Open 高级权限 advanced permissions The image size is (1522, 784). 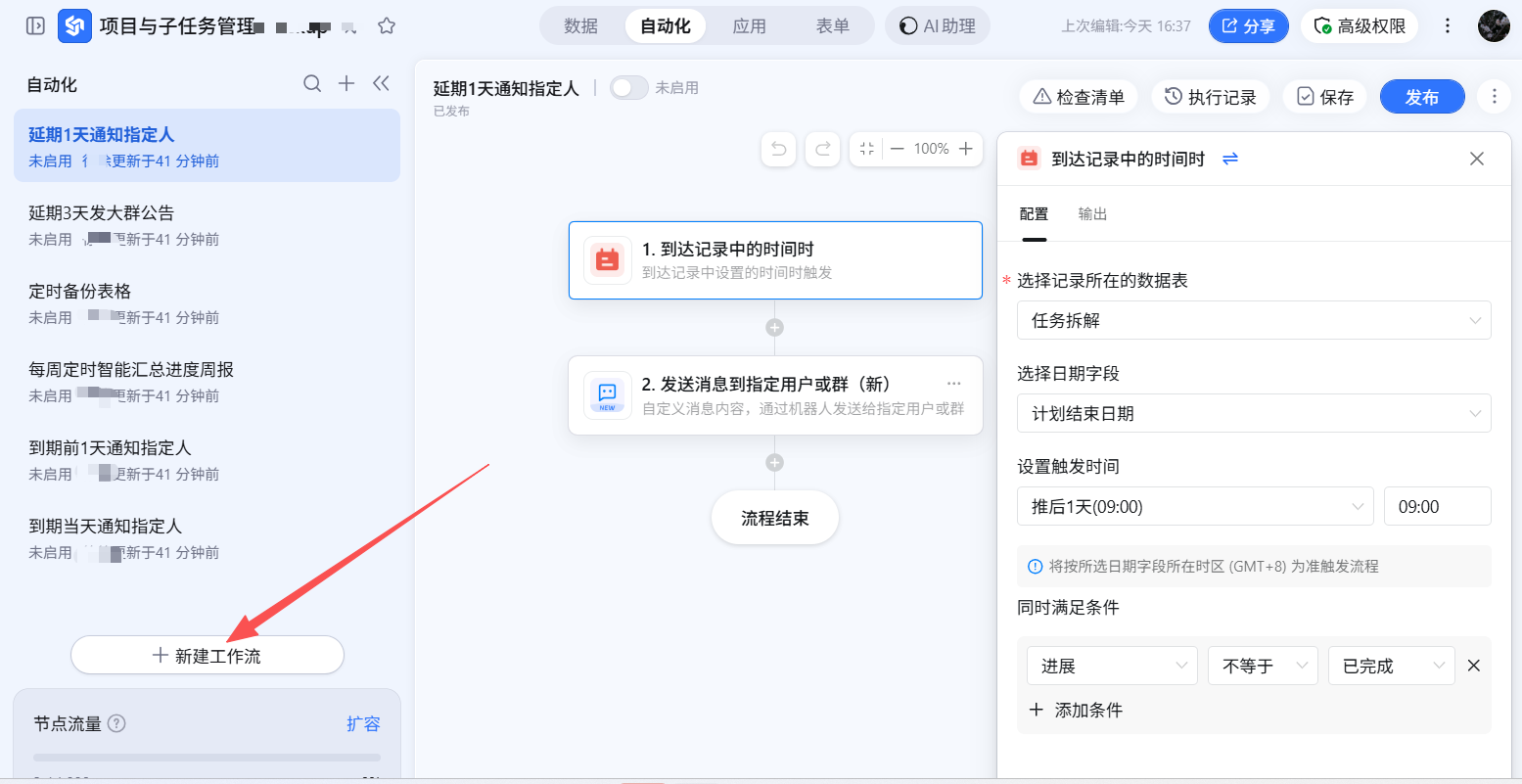tap(1361, 26)
